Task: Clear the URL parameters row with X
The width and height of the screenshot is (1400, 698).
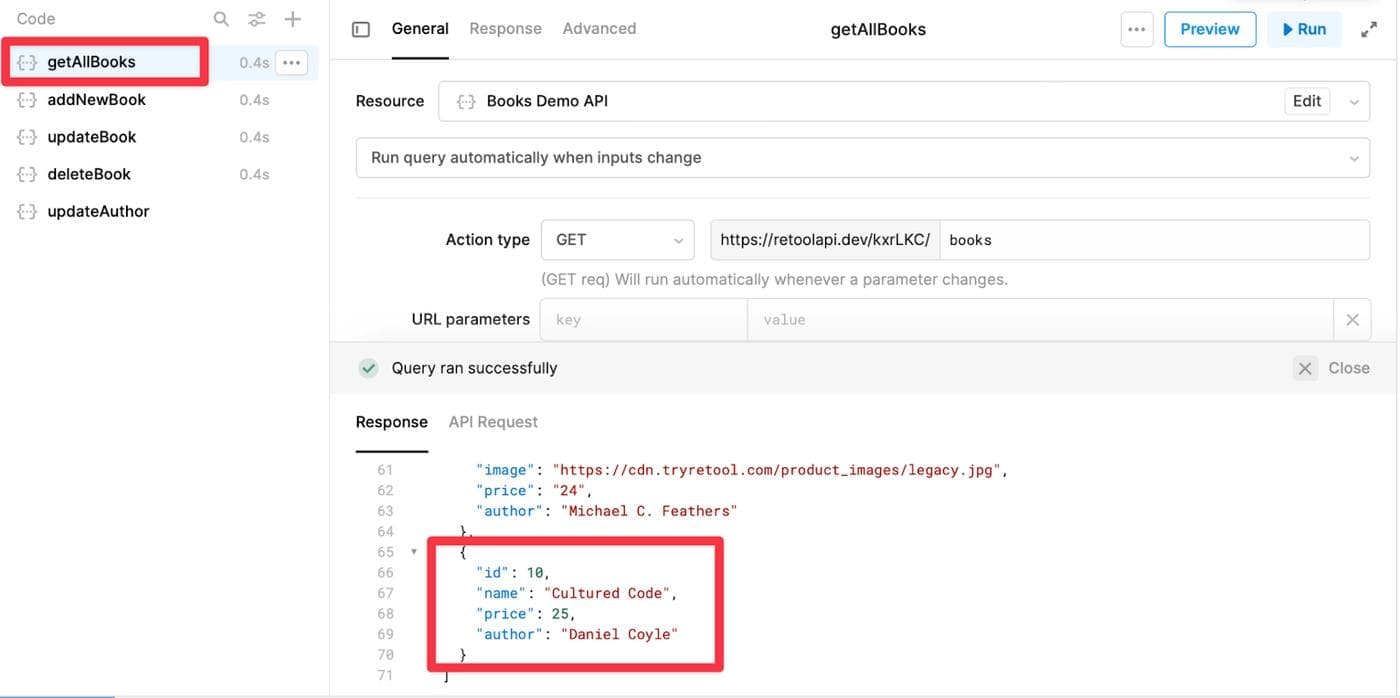Action: (1352, 319)
